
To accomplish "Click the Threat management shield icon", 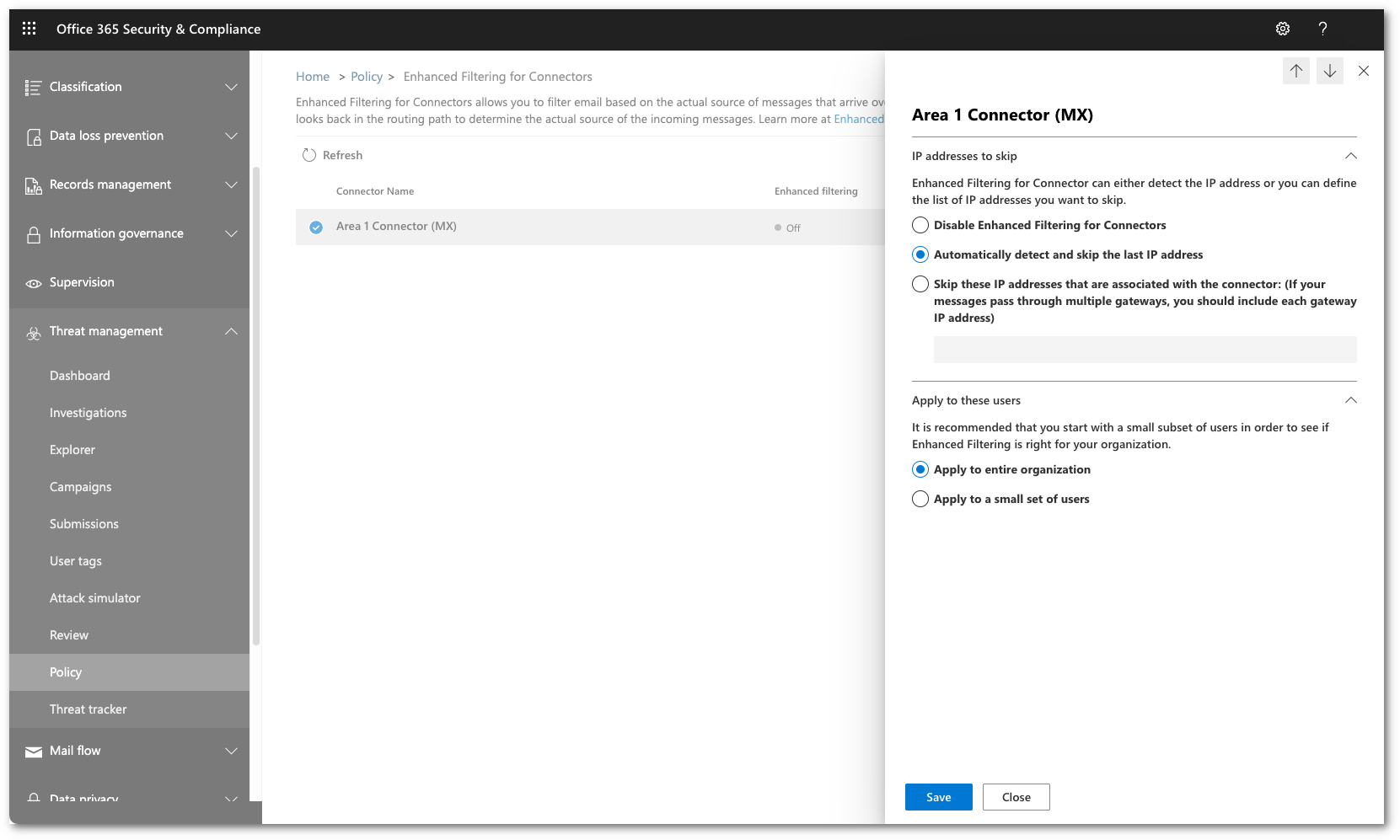I will point(33,332).
